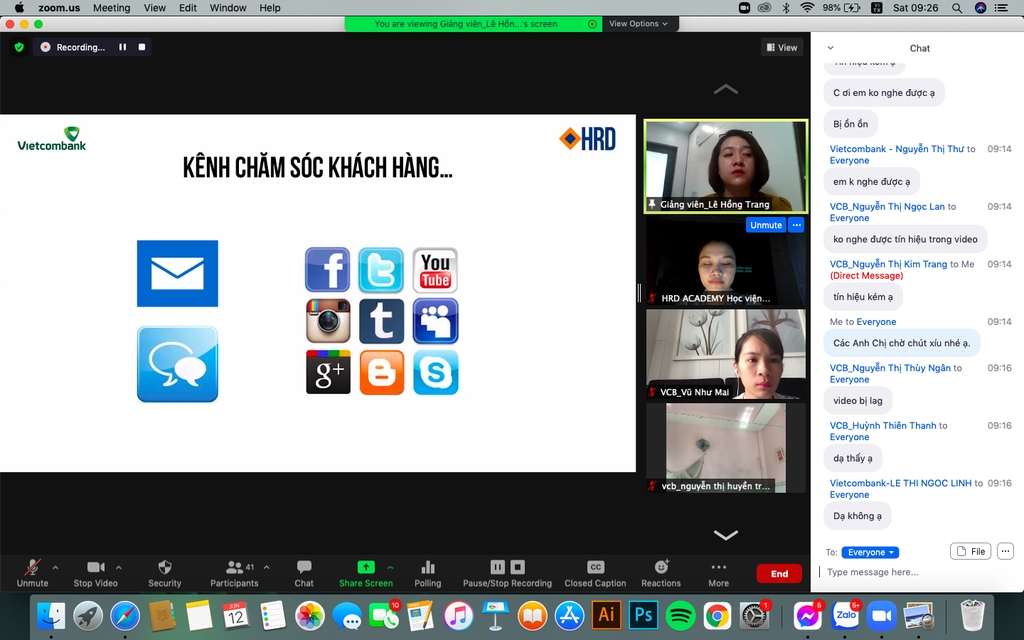Open Finder from the Dock

click(x=51, y=616)
